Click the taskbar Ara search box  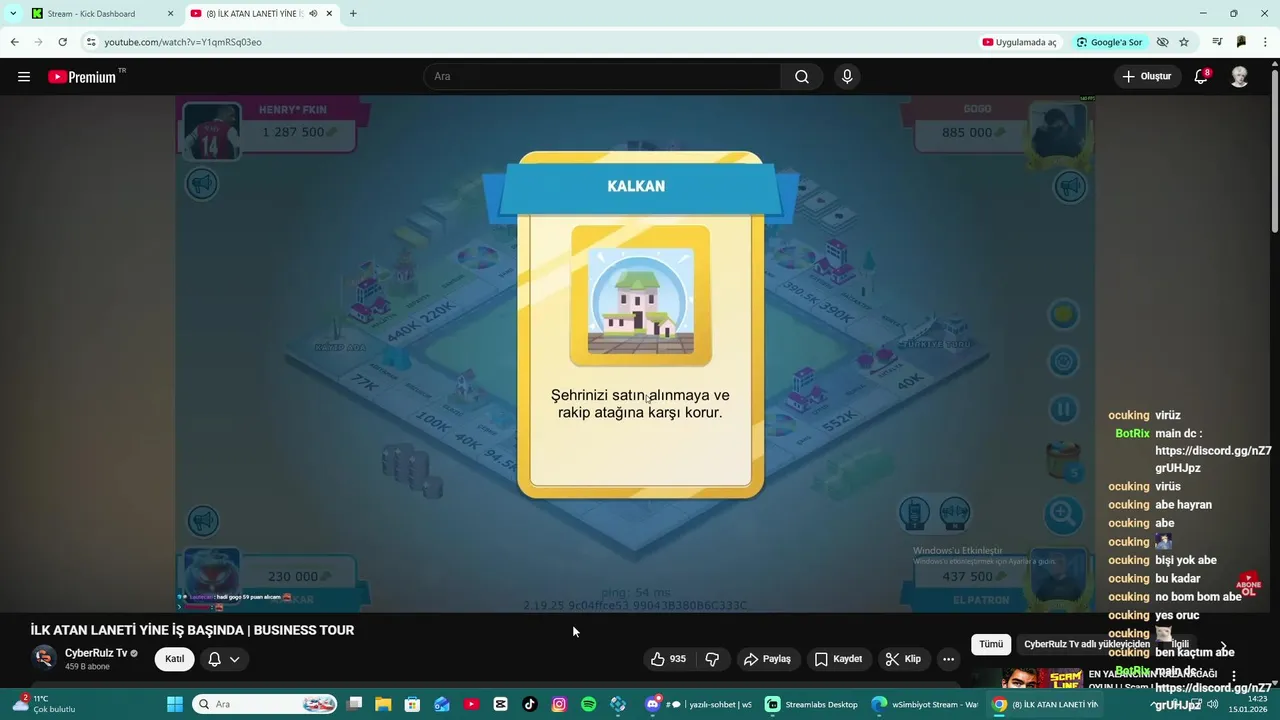[264, 704]
